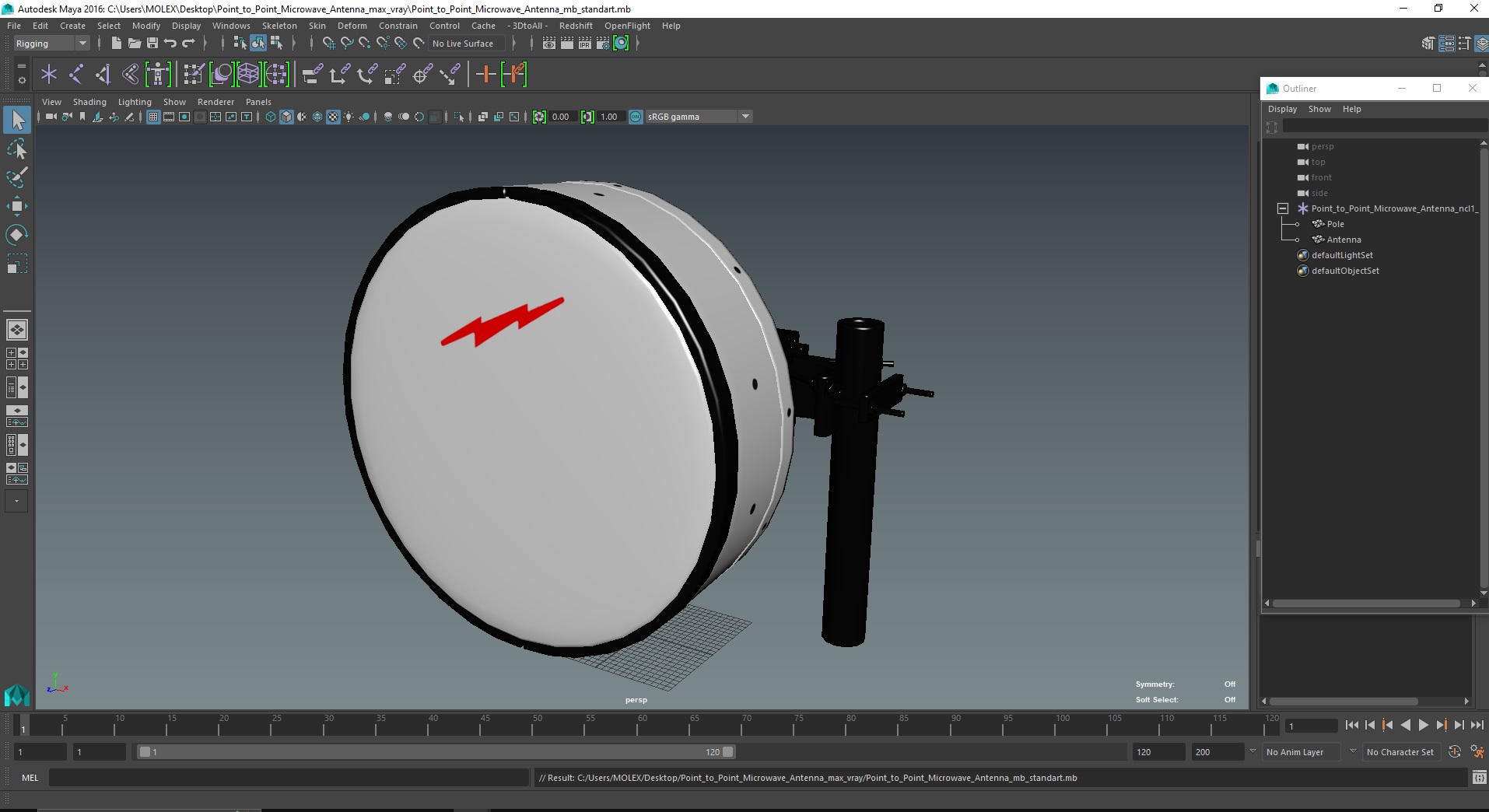The height and width of the screenshot is (812, 1489).
Task: Collapse Point_to_Point_Microwave_Antenna group in Outliner
Action: [1283, 208]
